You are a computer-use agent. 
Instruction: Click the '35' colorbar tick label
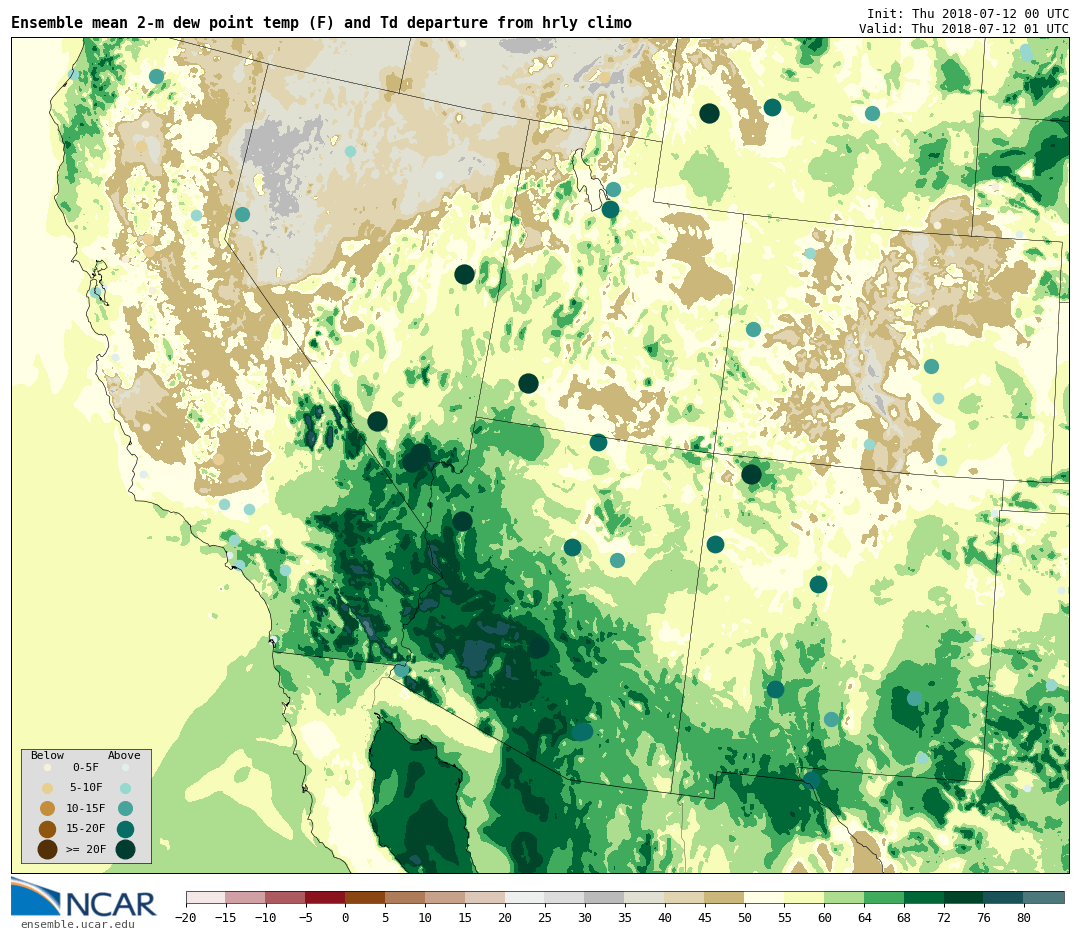point(625,917)
